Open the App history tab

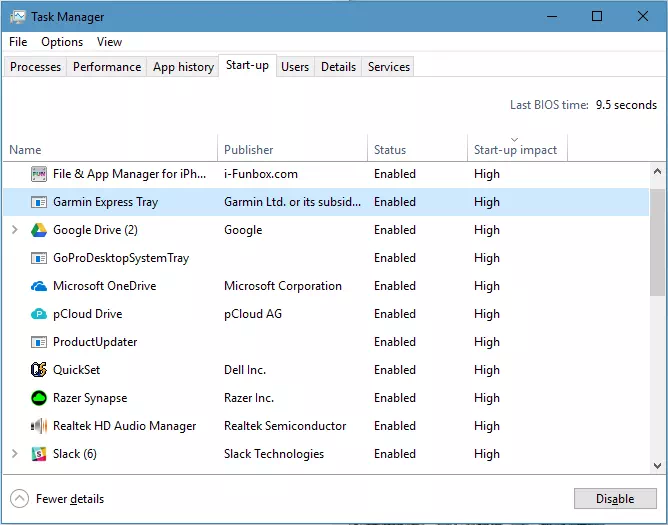(183, 67)
